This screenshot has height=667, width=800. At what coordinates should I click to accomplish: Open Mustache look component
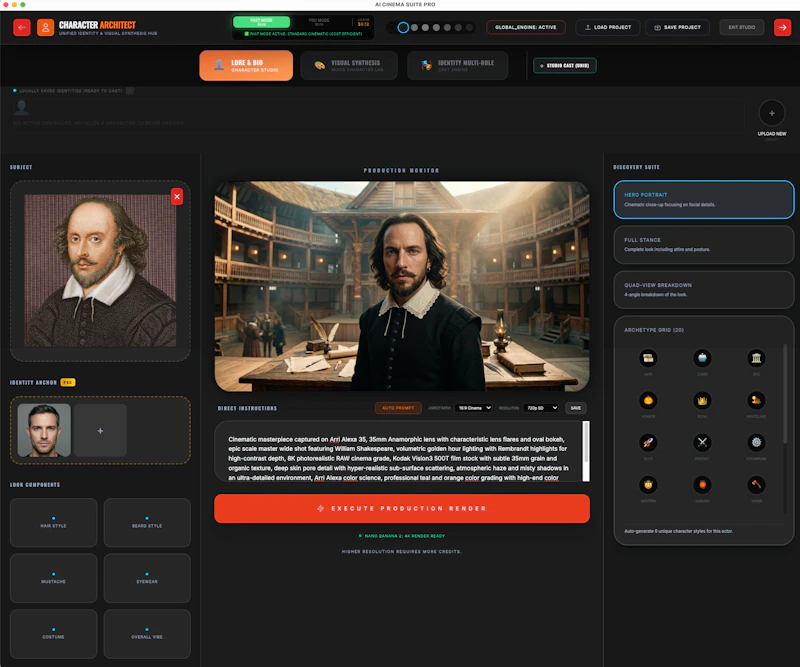click(x=54, y=578)
